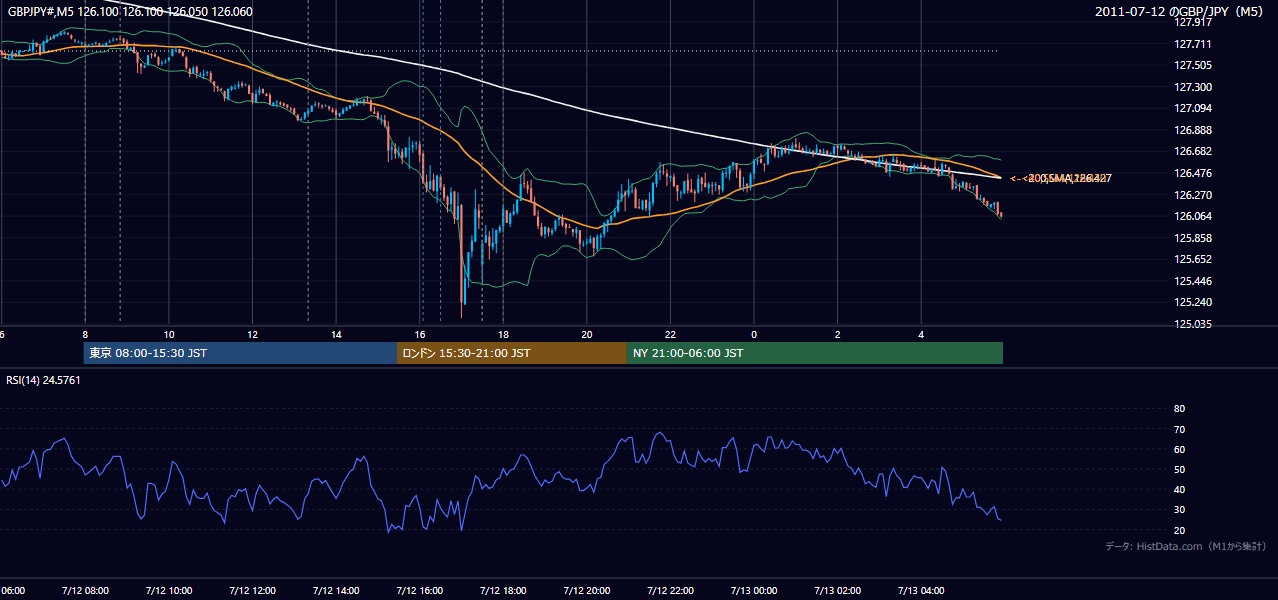Image resolution: width=1278 pixels, height=600 pixels.
Task: Click price level 125.035 on the axis
Action: click(1192, 324)
